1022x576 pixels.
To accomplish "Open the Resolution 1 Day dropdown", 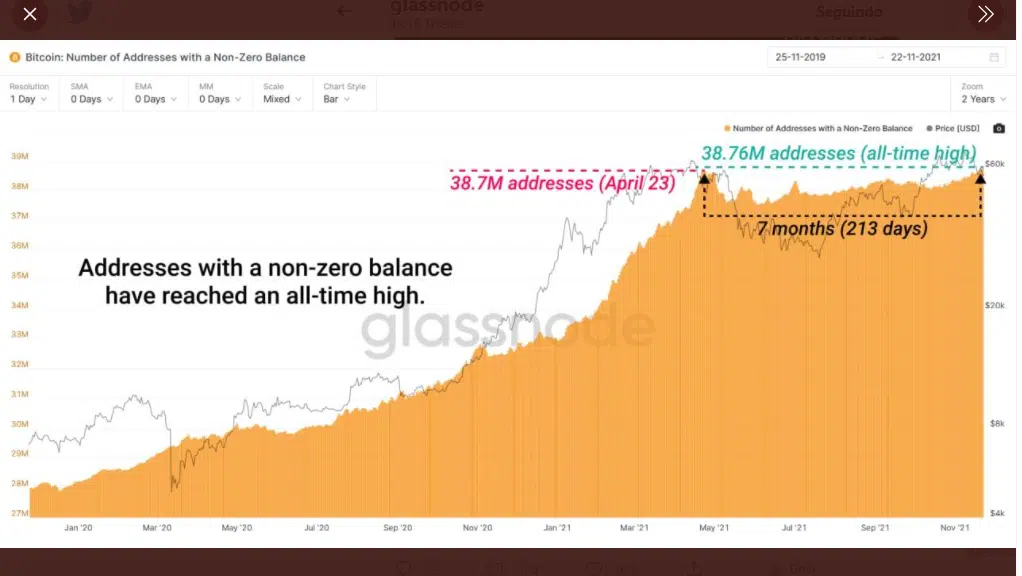I will click(29, 93).
